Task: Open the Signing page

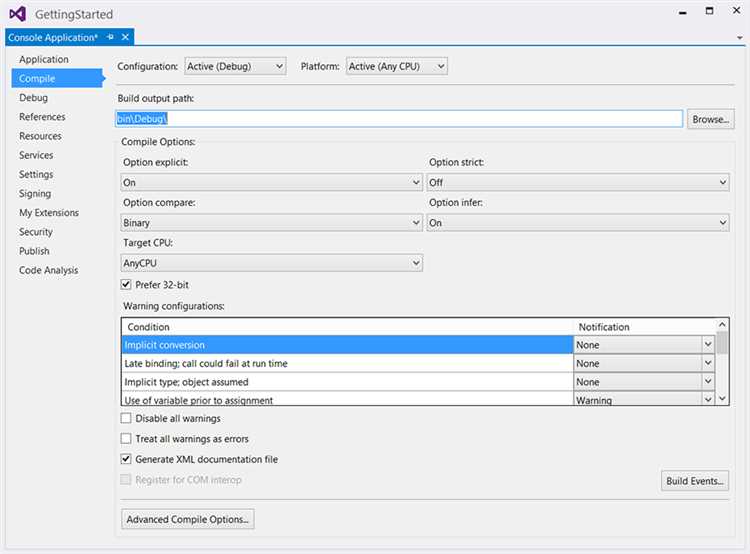Action: coord(35,193)
